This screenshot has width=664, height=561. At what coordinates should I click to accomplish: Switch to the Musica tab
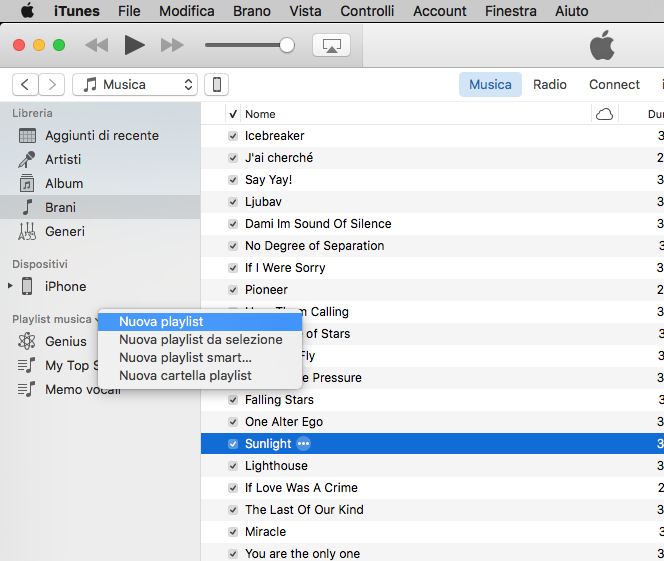[x=490, y=85]
